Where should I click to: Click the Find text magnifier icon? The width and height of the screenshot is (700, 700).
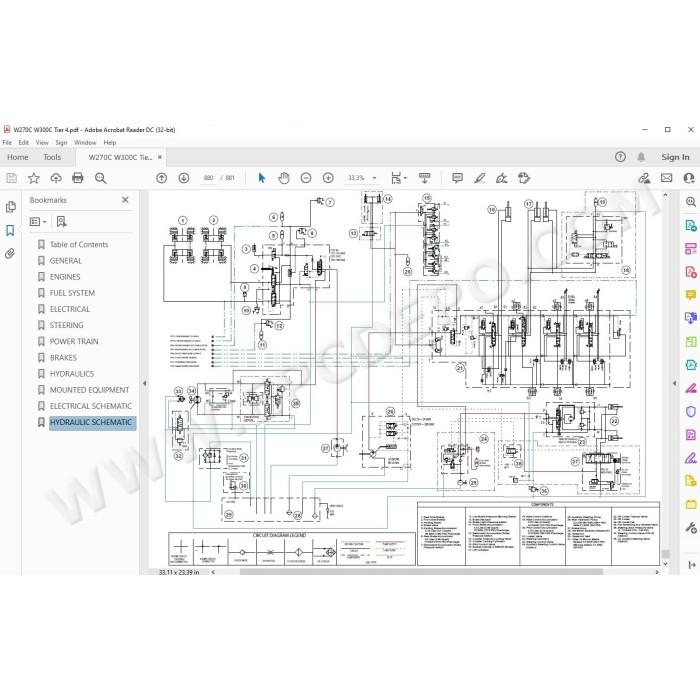100,178
